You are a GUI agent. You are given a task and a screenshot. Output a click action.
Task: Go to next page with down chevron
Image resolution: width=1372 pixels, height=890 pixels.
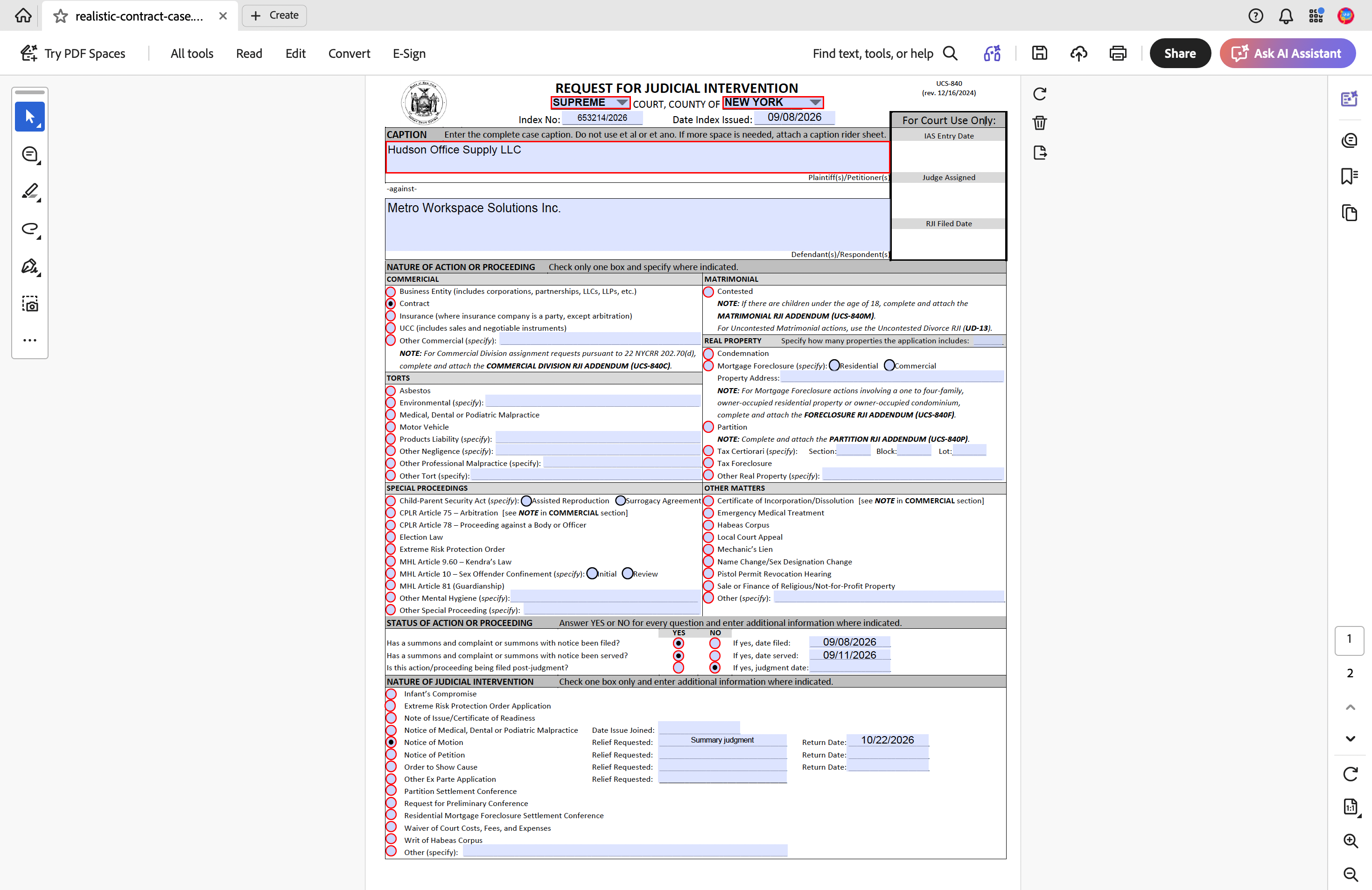click(x=1350, y=738)
